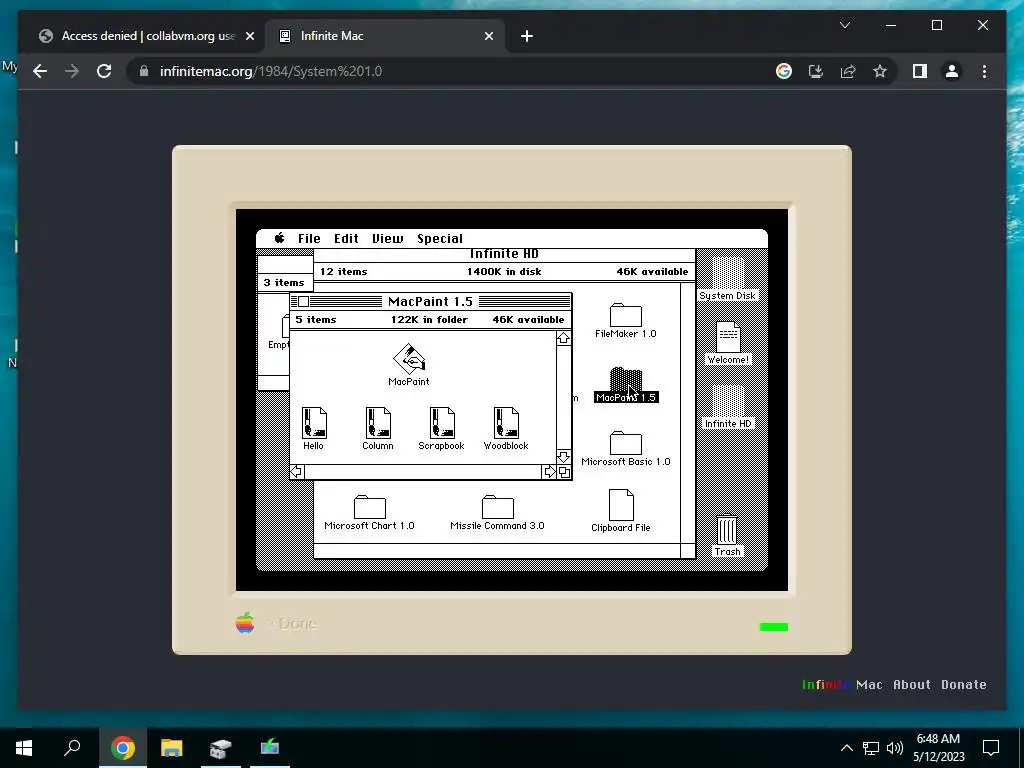Select the Scrapbook document icon
Image resolution: width=1024 pixels, height=768 pixels.
442,423
